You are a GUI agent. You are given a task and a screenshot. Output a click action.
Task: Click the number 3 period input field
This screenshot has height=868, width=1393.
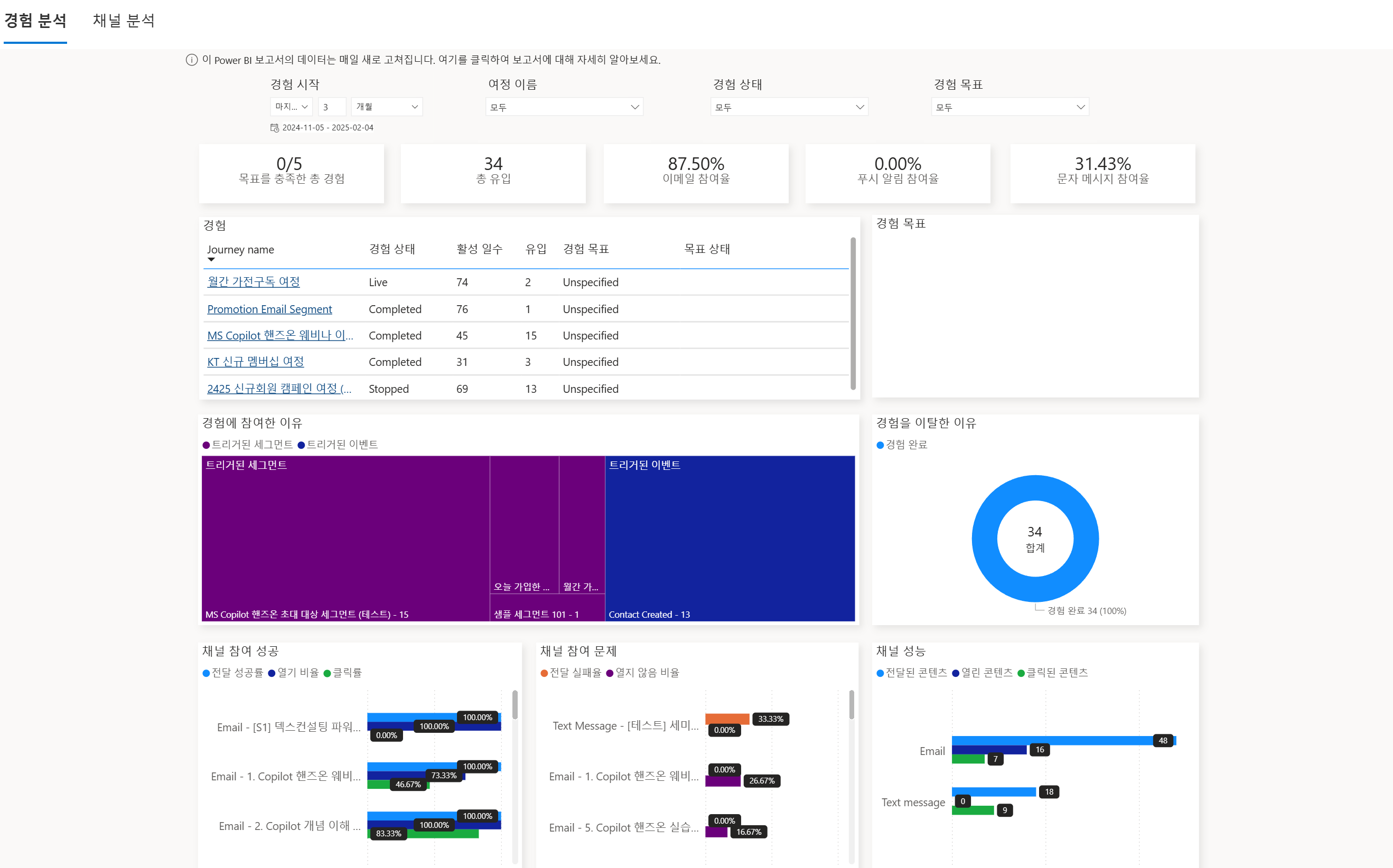tap(331, 107)
